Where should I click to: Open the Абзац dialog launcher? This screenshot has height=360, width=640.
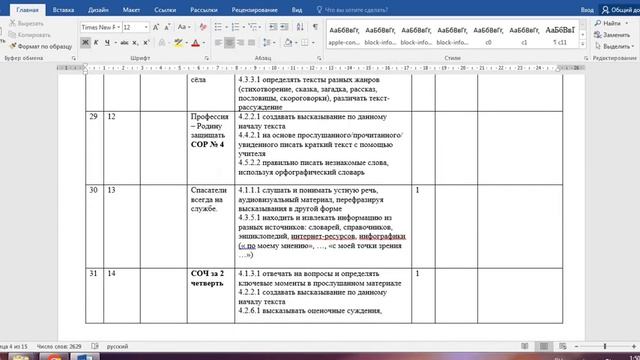tap(319, 58)
